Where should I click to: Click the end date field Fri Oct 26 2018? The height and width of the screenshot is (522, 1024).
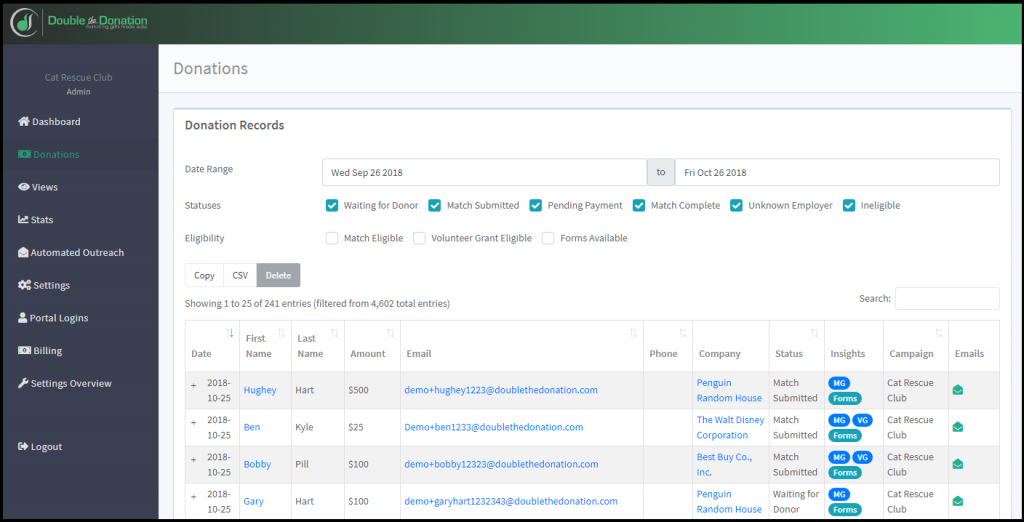pyautogui.click(x=837, y=172)
